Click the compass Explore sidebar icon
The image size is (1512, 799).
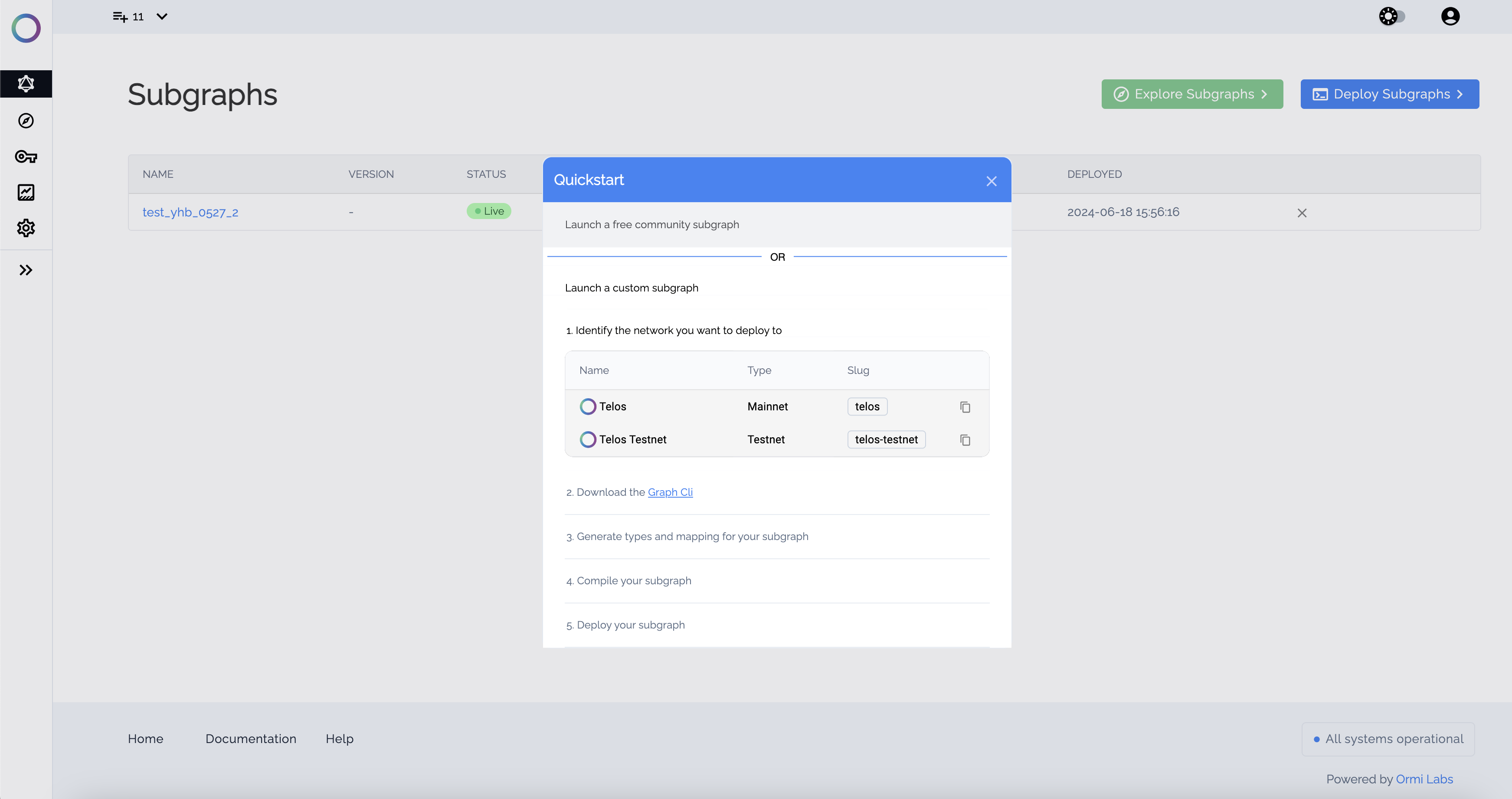26,121
